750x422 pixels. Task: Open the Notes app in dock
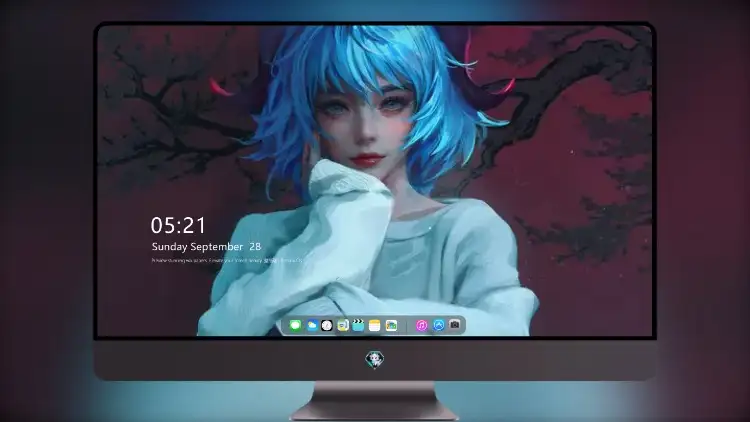375,326
